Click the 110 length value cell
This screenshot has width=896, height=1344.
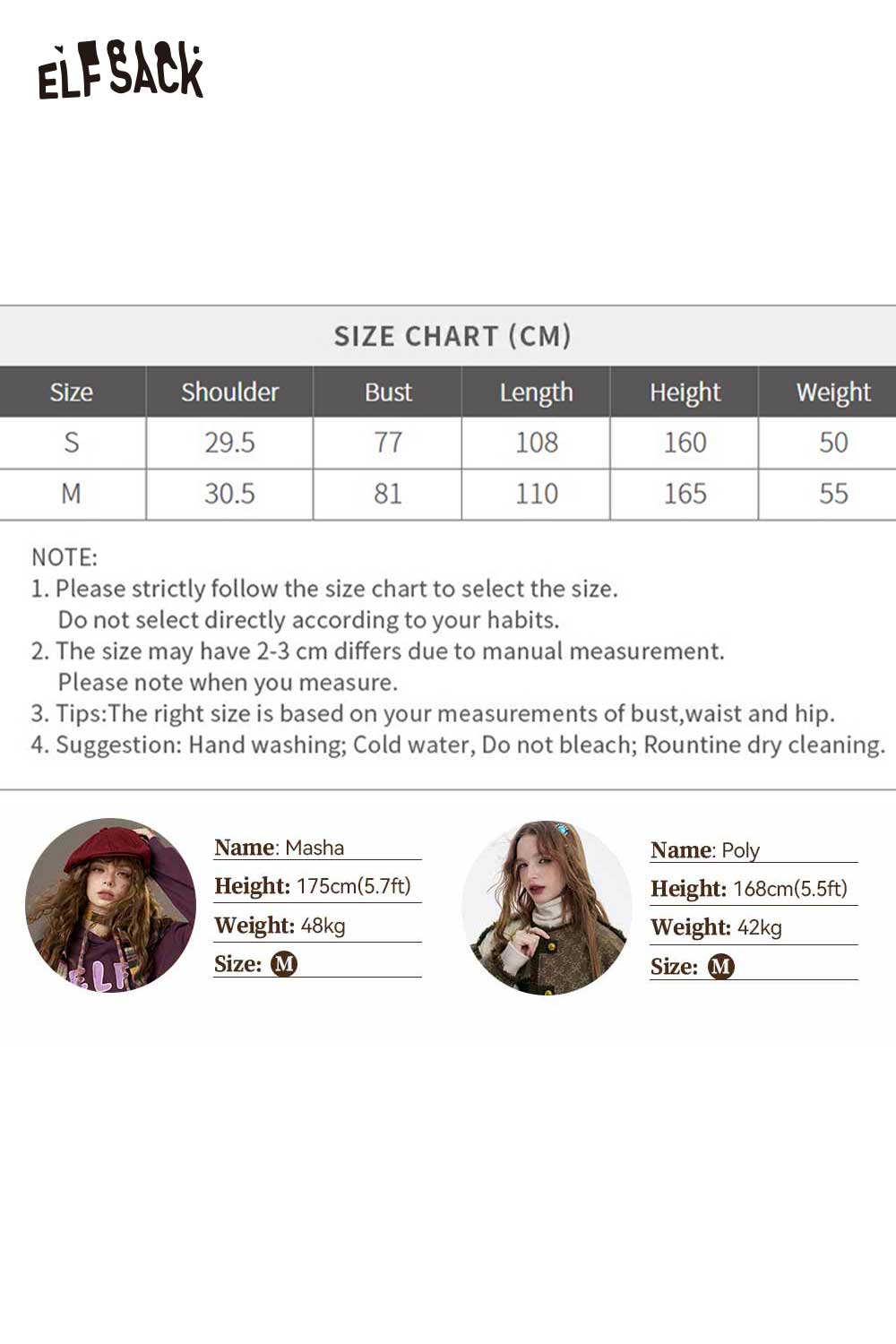click(536, 494)
